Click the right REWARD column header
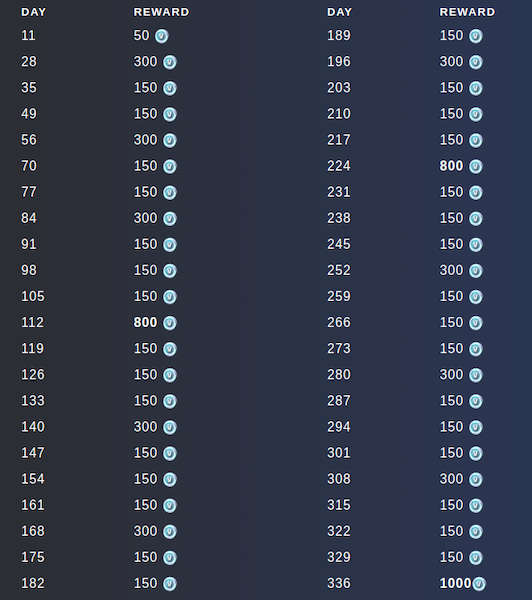Image resolution: width=532 pixels, height=600 pixels. [467, 12]
